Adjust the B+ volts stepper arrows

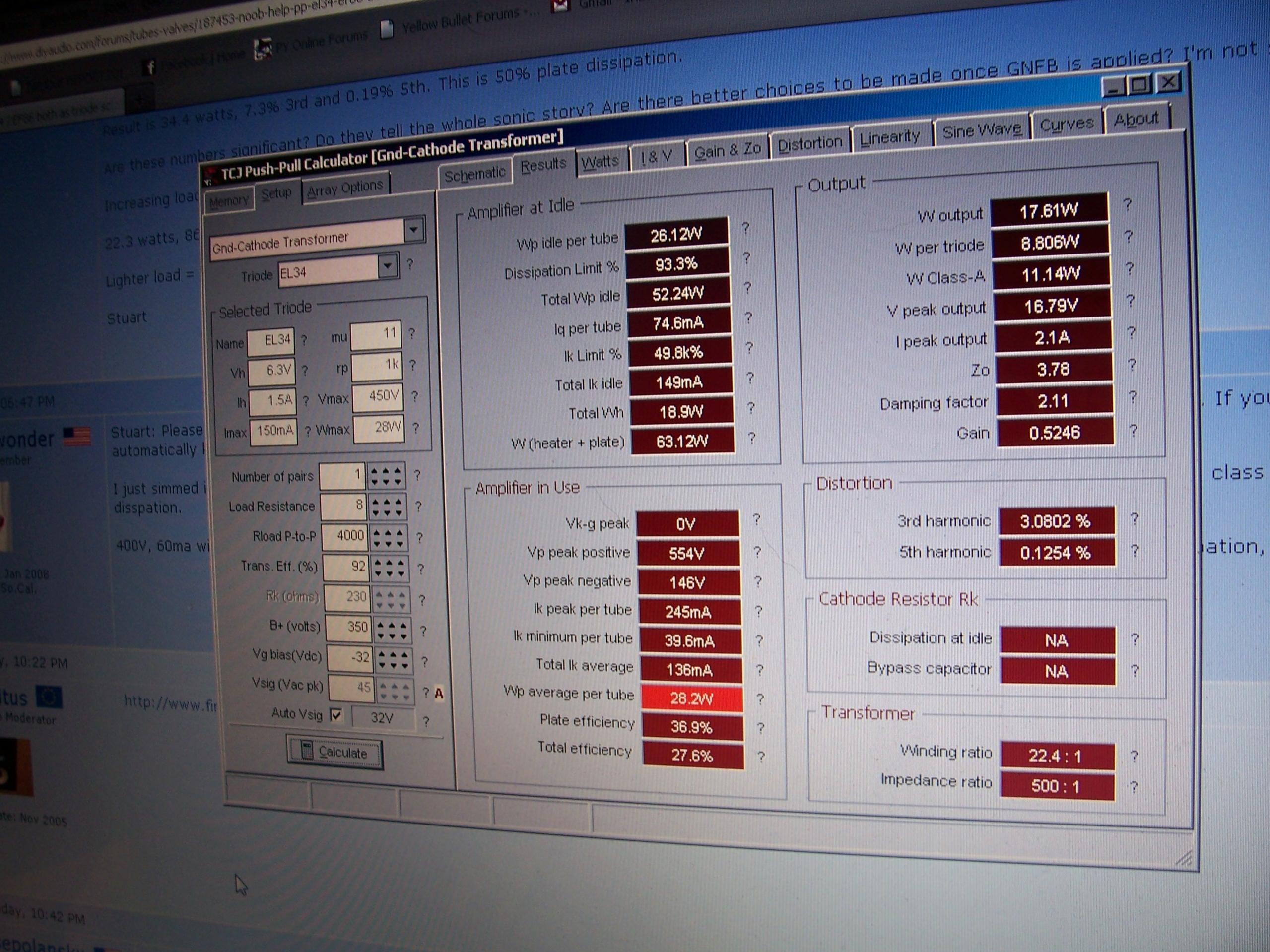coord(393,630)
